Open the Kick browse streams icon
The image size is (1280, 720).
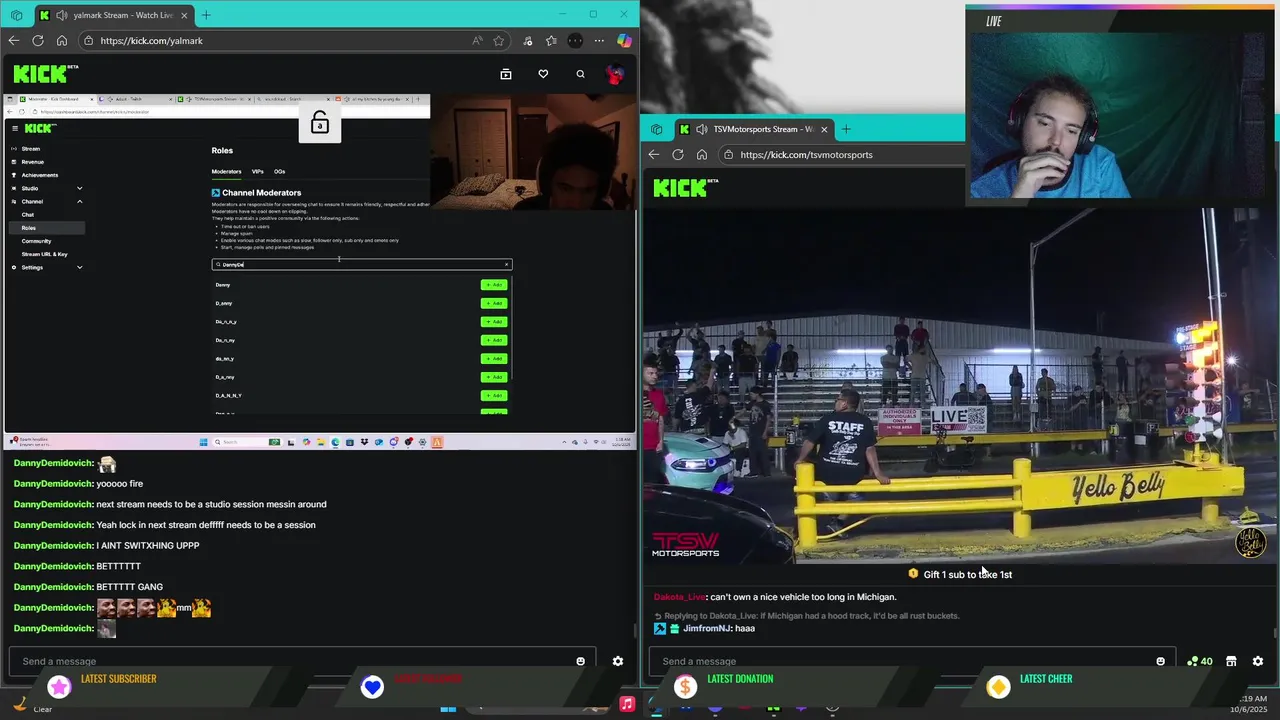pos(506,74)
